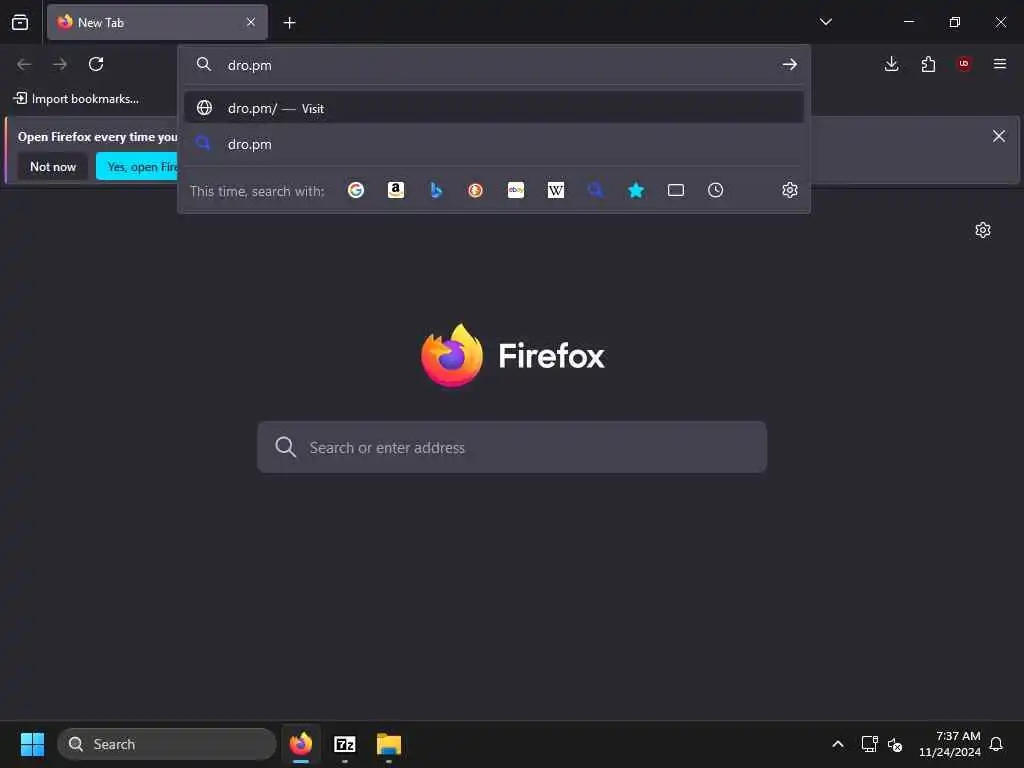Search bookmarks using star icon
The image size is (1024, 768).
[x=636, y=190]
